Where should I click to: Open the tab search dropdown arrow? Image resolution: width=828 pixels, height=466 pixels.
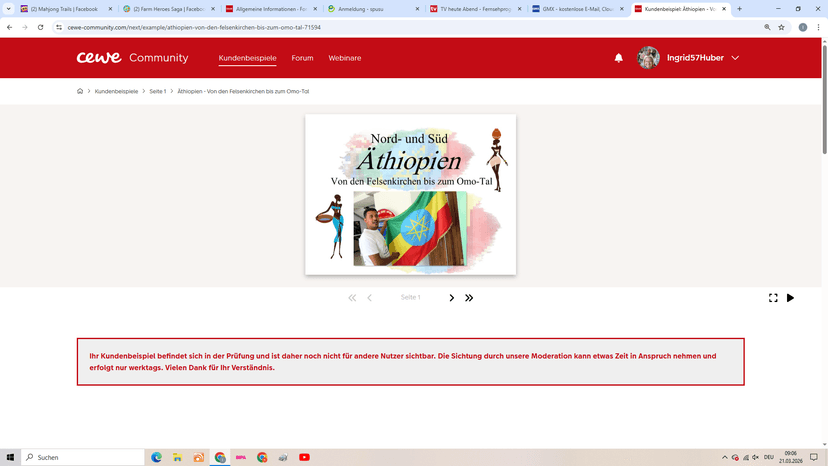coord(8,9)
